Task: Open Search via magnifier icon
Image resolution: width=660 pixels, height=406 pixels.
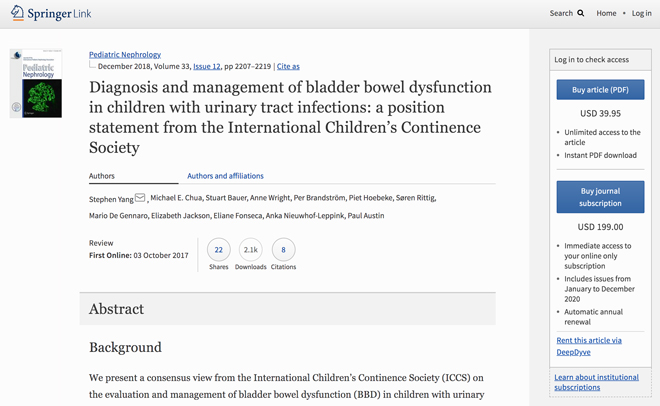Action: coord(581,13)
